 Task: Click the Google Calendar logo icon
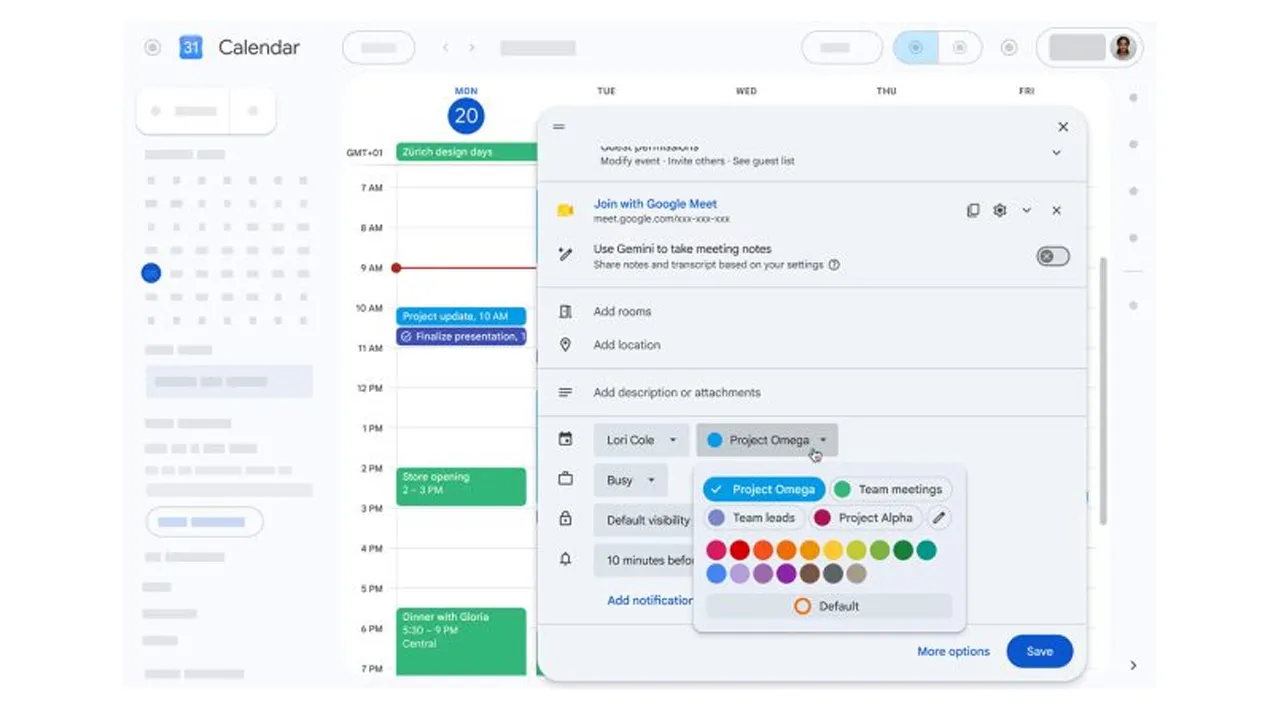pyautogui.click(x=191, y=47)
